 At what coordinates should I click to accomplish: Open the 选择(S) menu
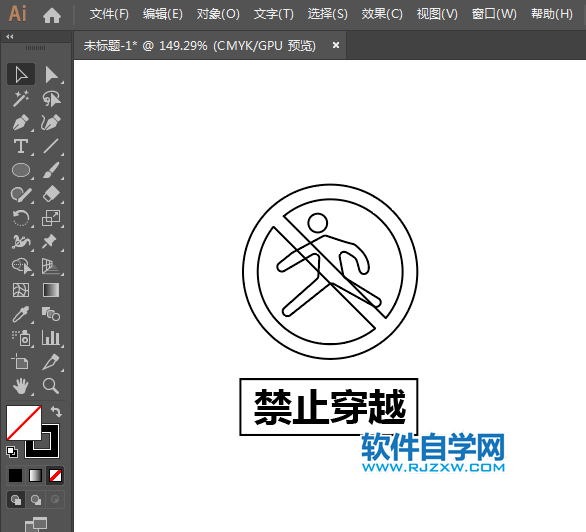(x=327, y=14)
